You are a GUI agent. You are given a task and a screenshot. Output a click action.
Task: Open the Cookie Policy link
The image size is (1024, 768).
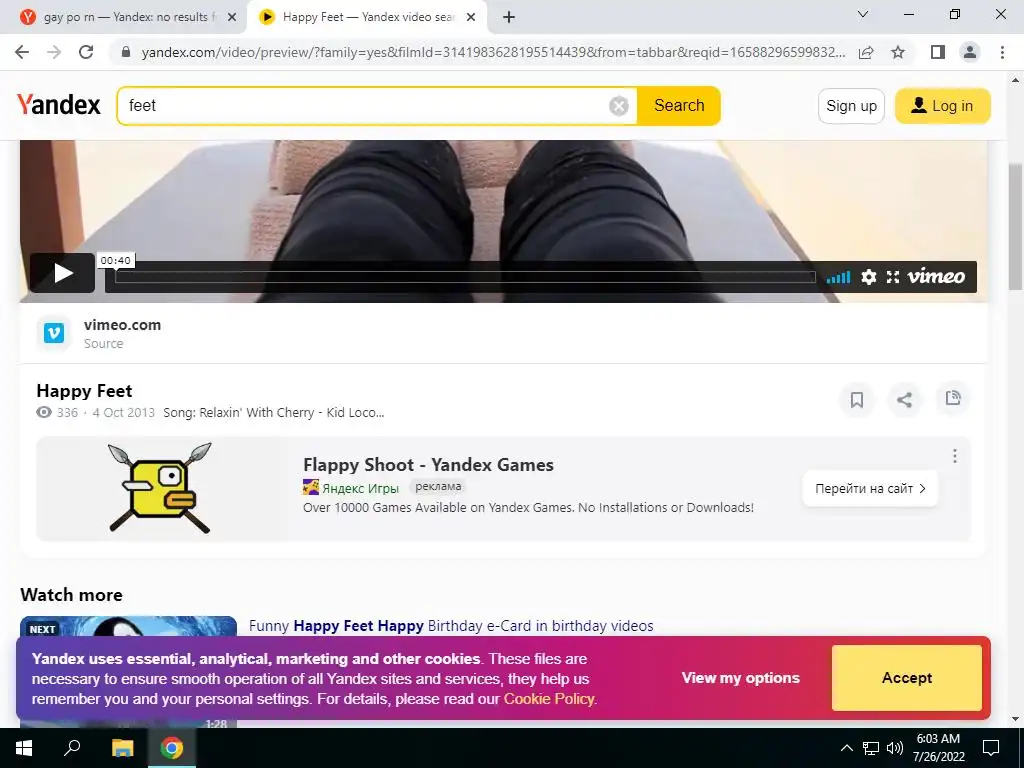[x=549, y=699]
